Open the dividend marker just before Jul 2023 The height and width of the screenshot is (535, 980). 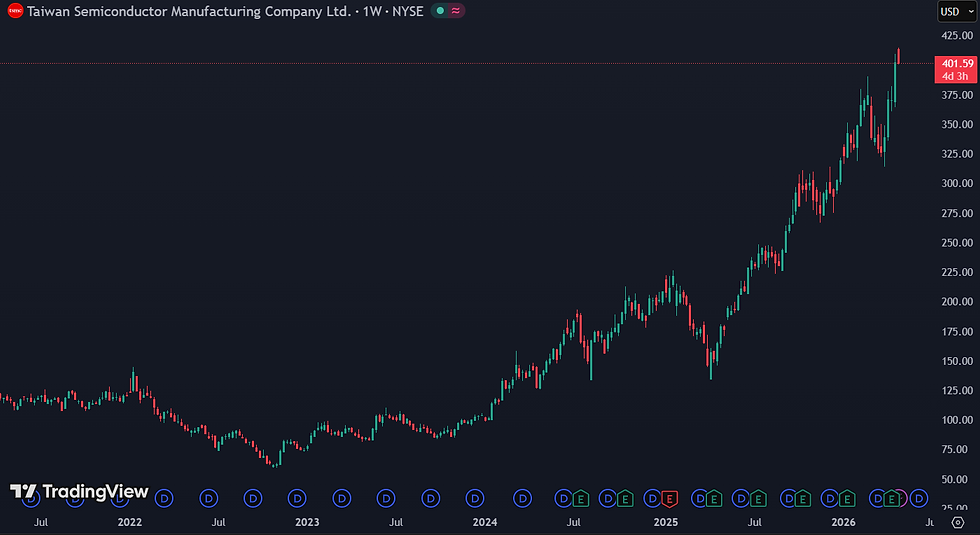tap(386, 498)
